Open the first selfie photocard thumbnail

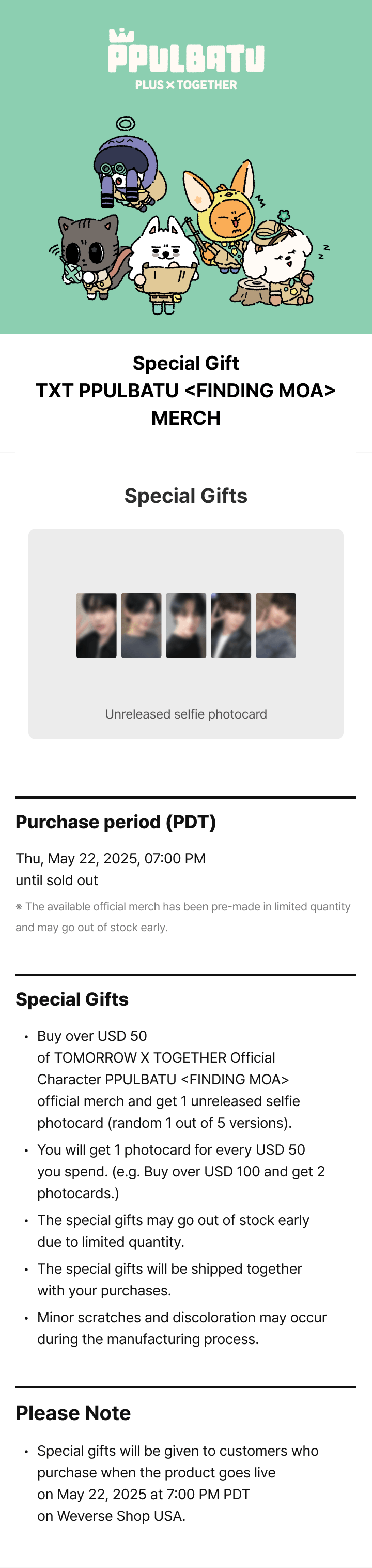click(x=97, y=625)
